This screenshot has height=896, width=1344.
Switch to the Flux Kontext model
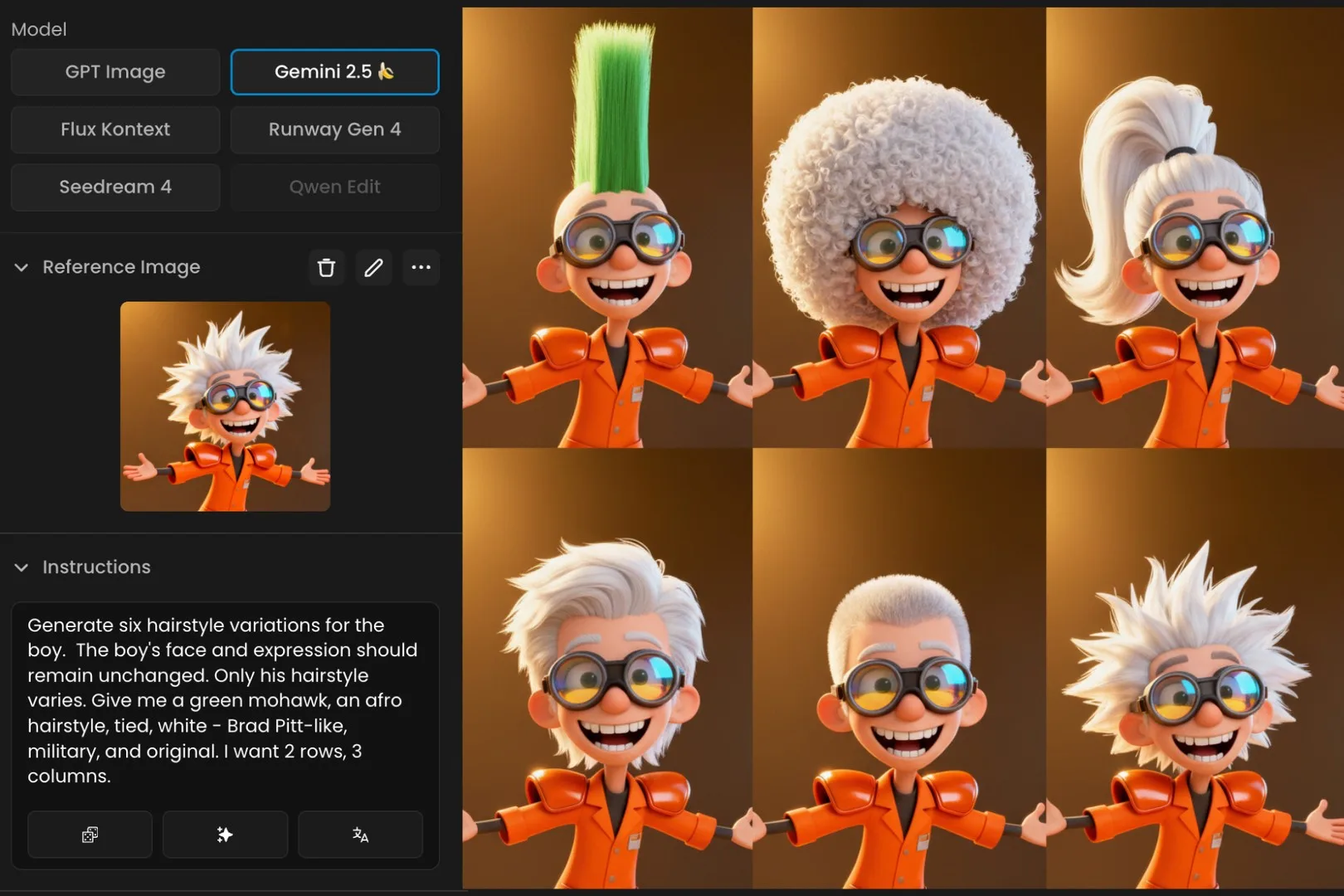tap(114, 129)
